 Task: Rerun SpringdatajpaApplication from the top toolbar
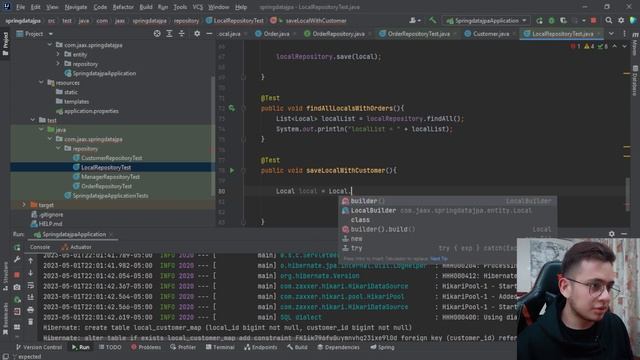coord(539,20)
